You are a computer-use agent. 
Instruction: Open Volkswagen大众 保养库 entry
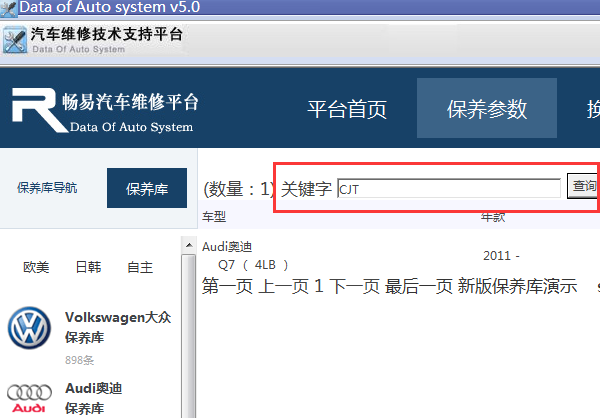tap(118, 328)
